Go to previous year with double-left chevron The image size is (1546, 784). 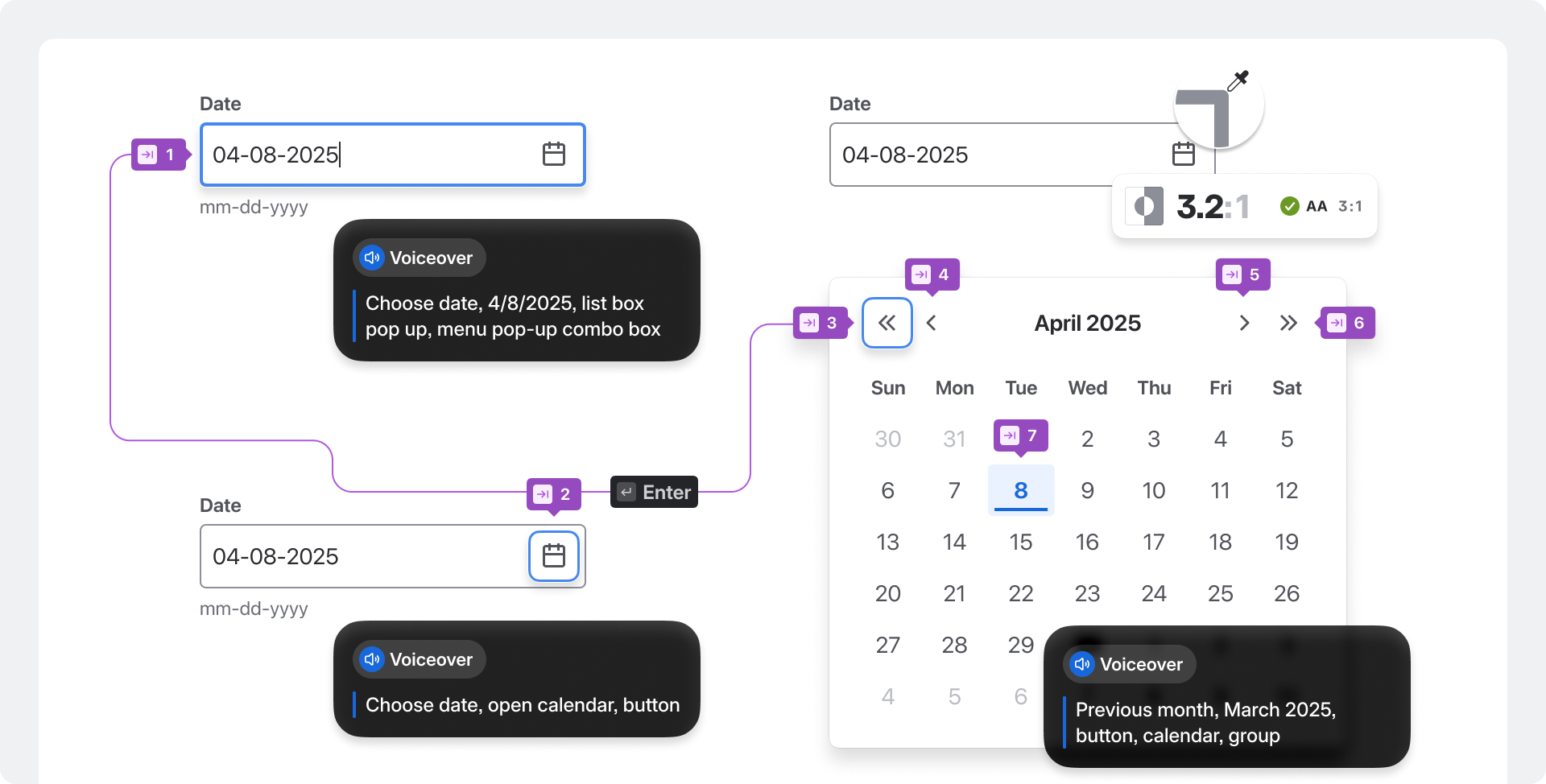(x=887, y=323)
